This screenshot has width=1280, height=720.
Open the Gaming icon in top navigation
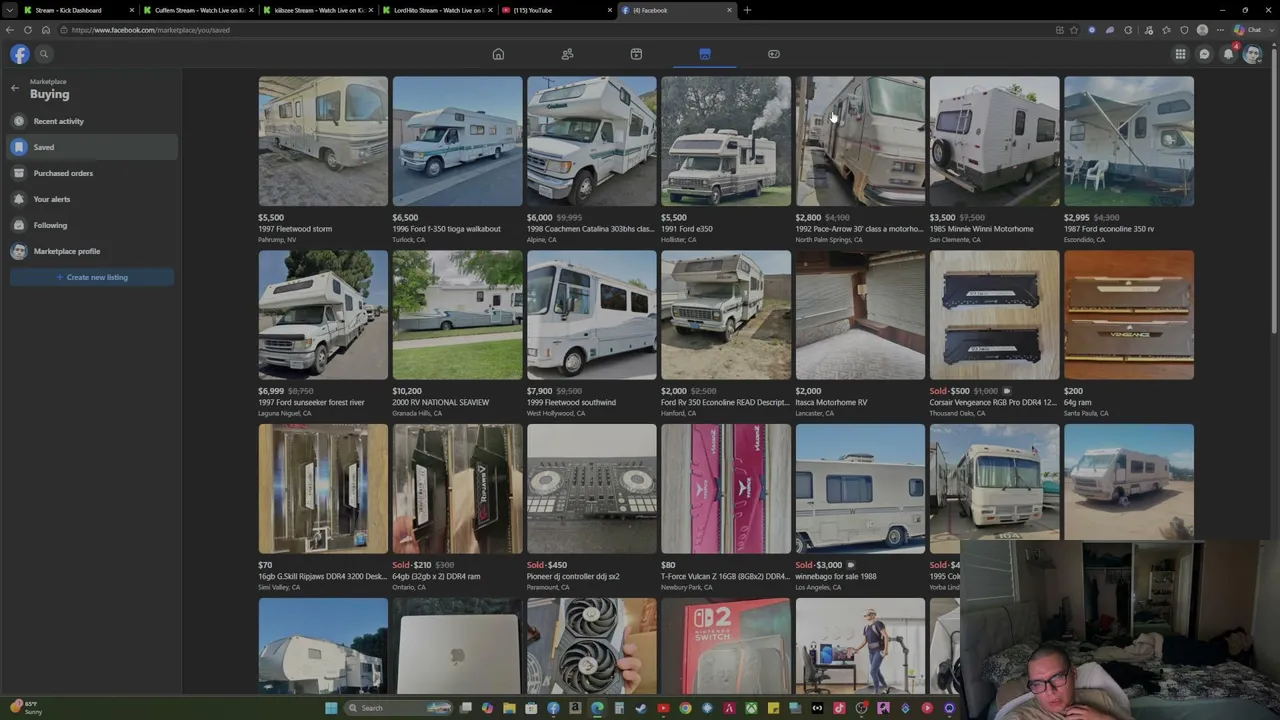774,54
